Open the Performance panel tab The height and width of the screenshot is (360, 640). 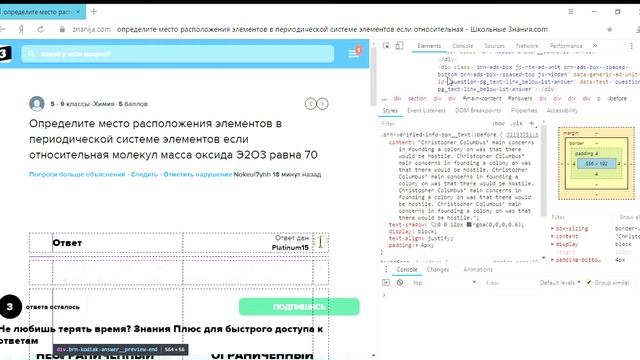point(566,46)
